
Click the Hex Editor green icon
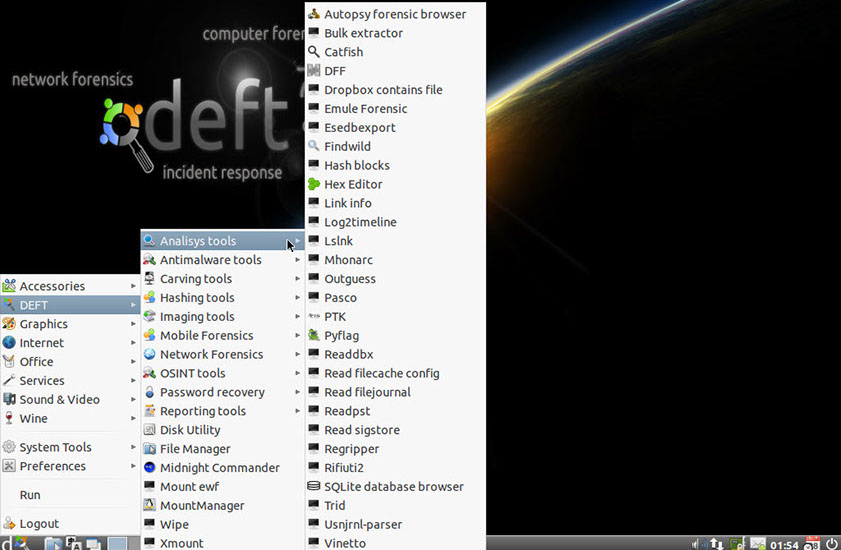click(314, 184)
